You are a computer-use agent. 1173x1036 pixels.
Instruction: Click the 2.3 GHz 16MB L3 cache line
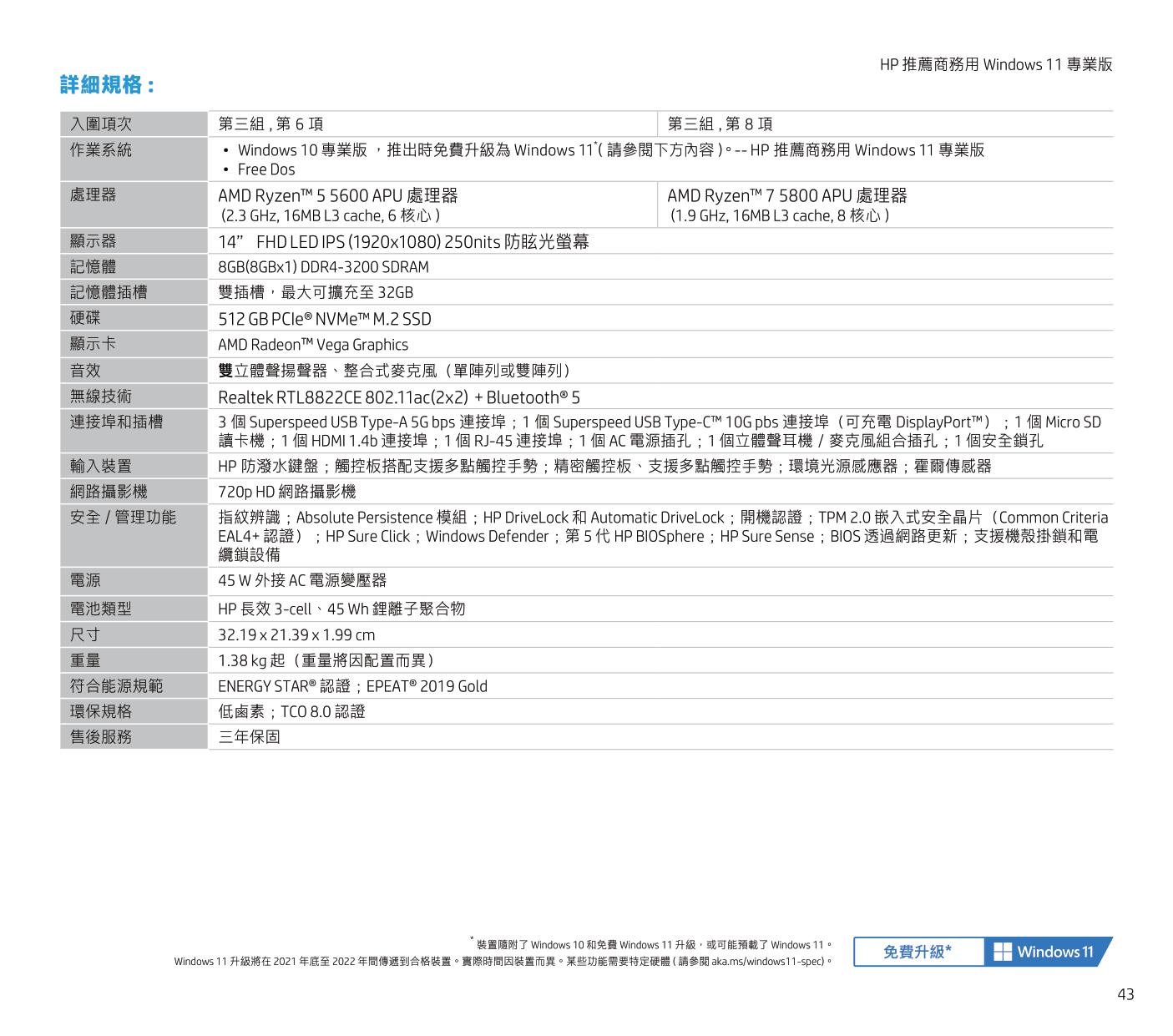tap(331, 216)
